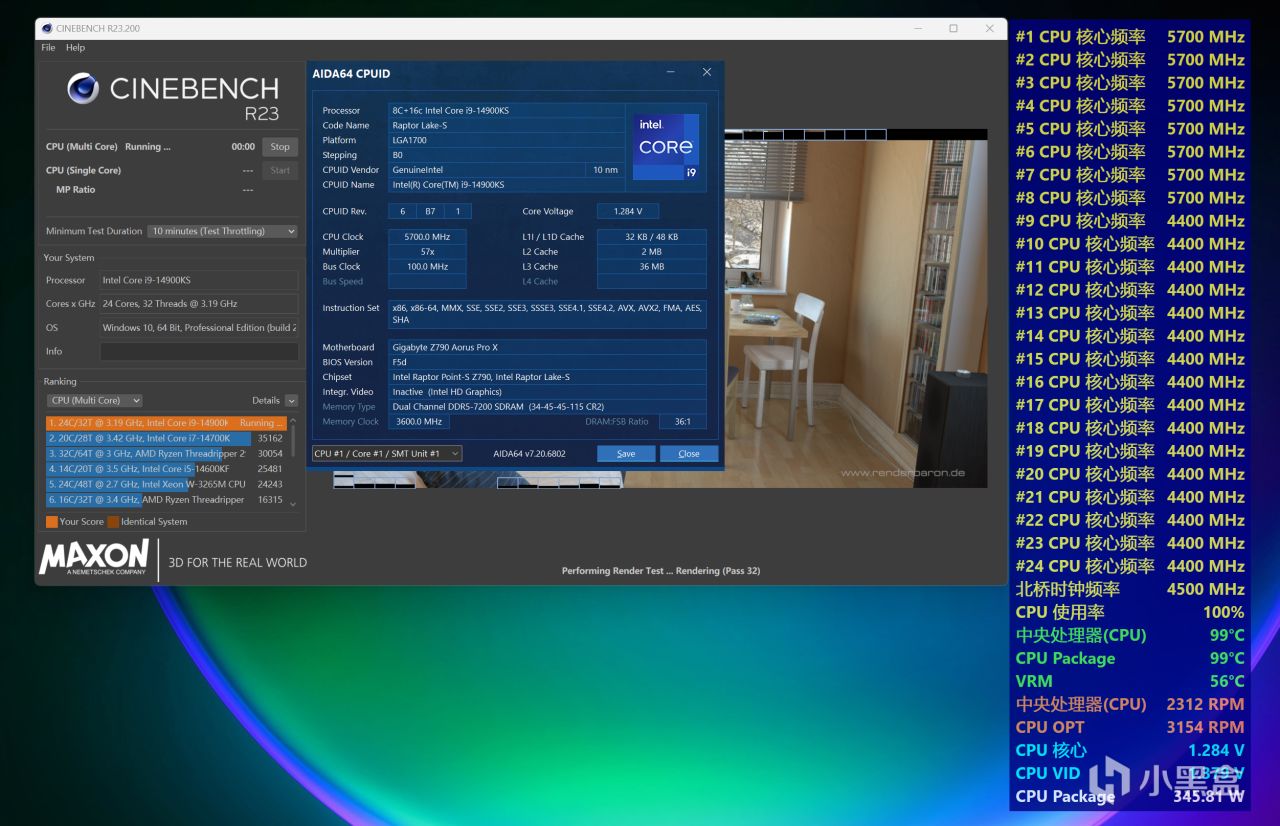Click the Save button in AIDA64 CPUID
Screen dimensions: 1280x826
[626, 453]
